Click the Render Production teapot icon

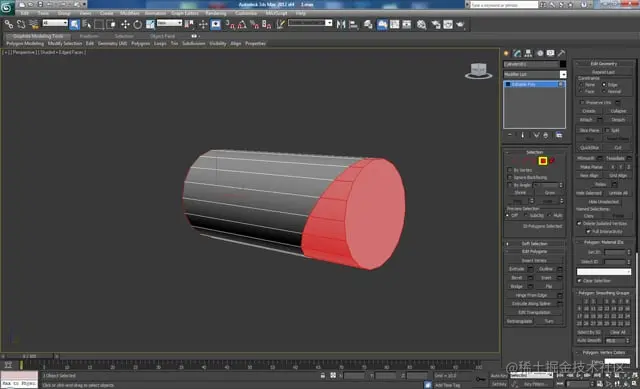(x=460, y=24)
